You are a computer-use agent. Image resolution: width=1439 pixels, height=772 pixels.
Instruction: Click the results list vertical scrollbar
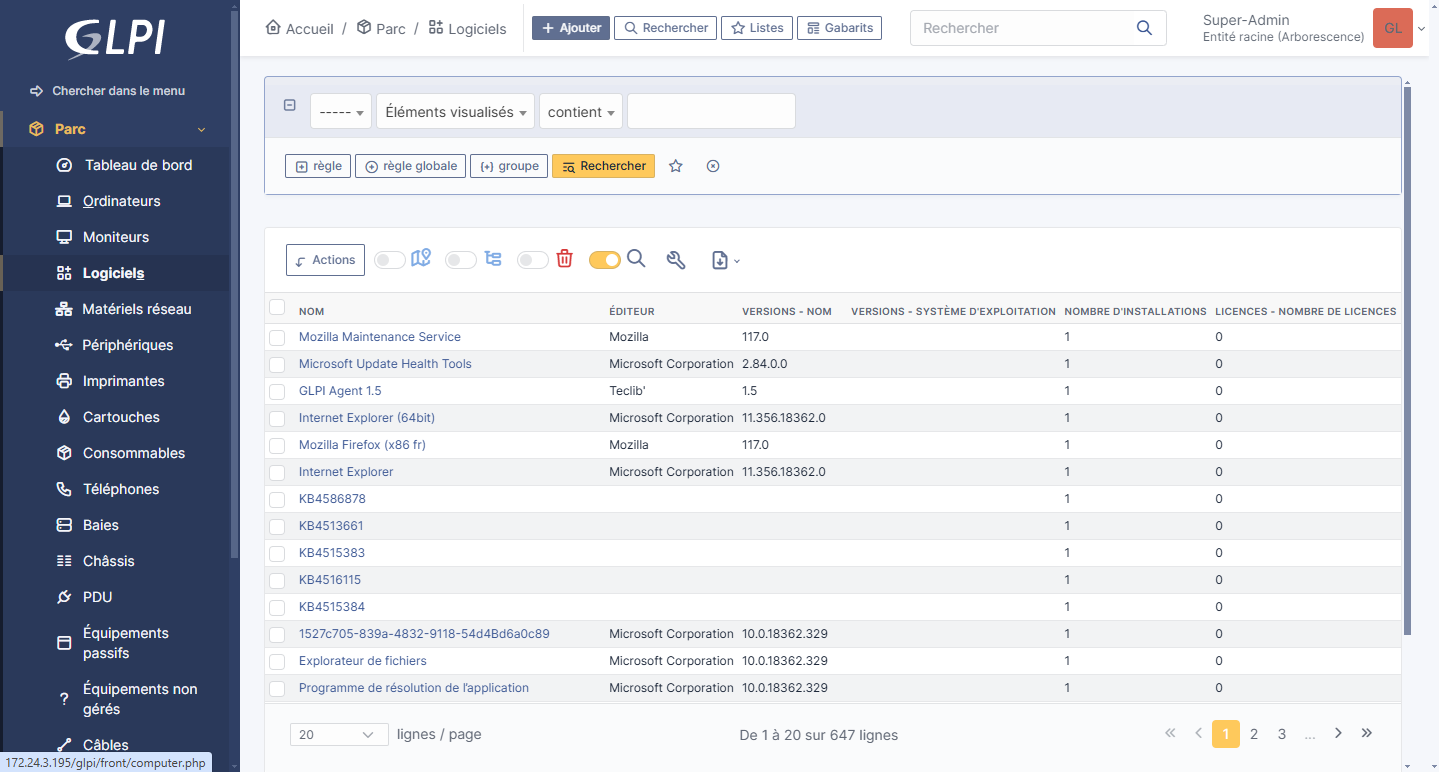(x=1407, y=360)
